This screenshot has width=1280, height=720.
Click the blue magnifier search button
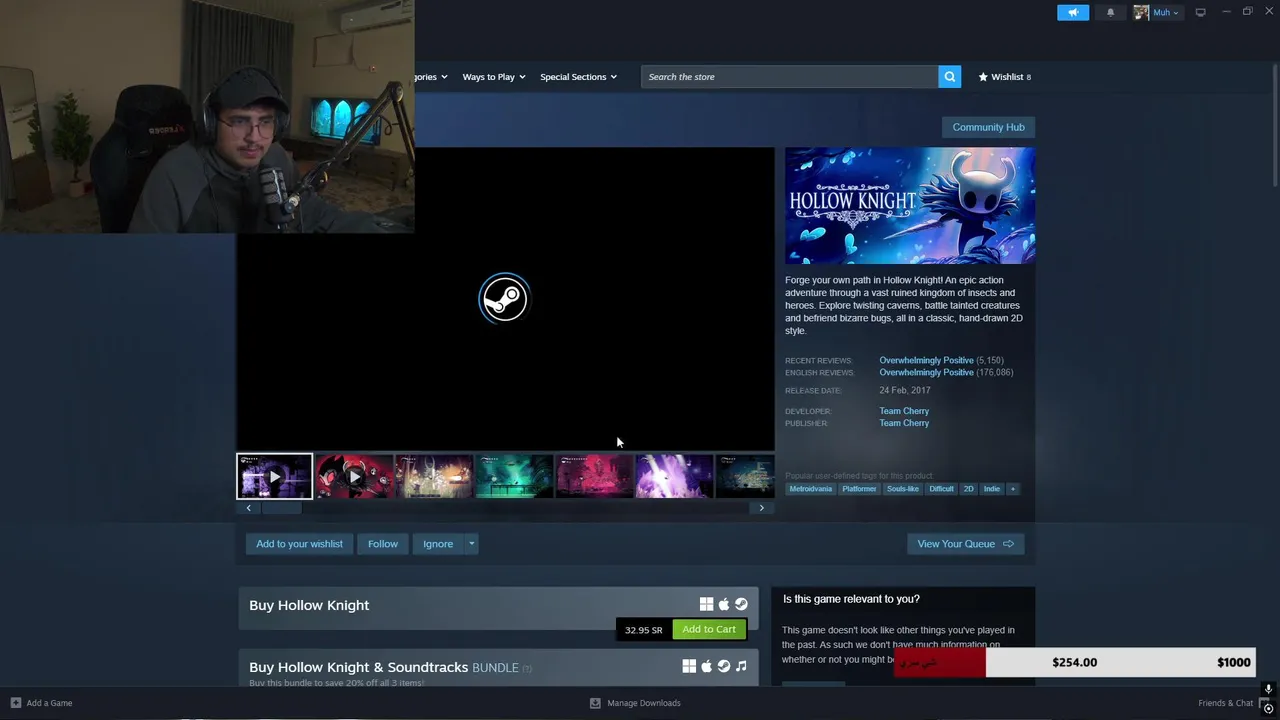[949, 77]
